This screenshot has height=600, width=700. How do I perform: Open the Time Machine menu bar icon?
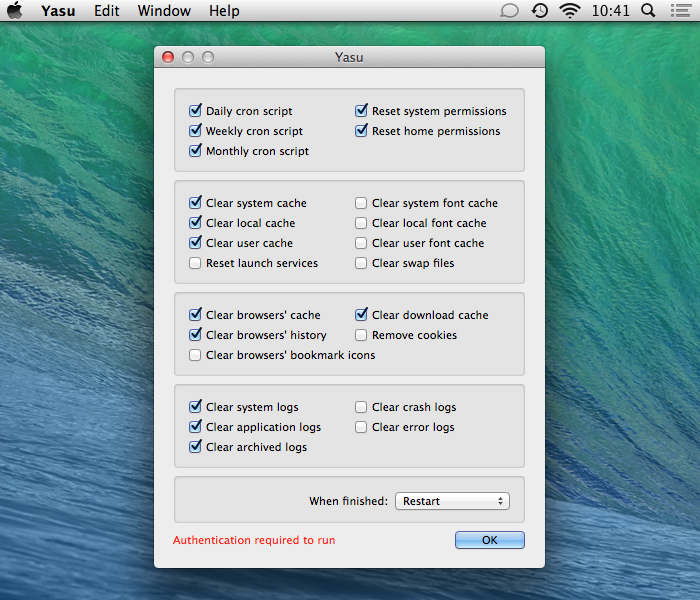point(540,10)
